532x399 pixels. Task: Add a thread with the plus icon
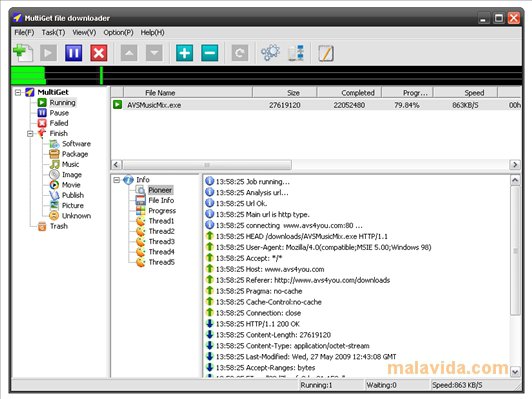pos(185,53)
